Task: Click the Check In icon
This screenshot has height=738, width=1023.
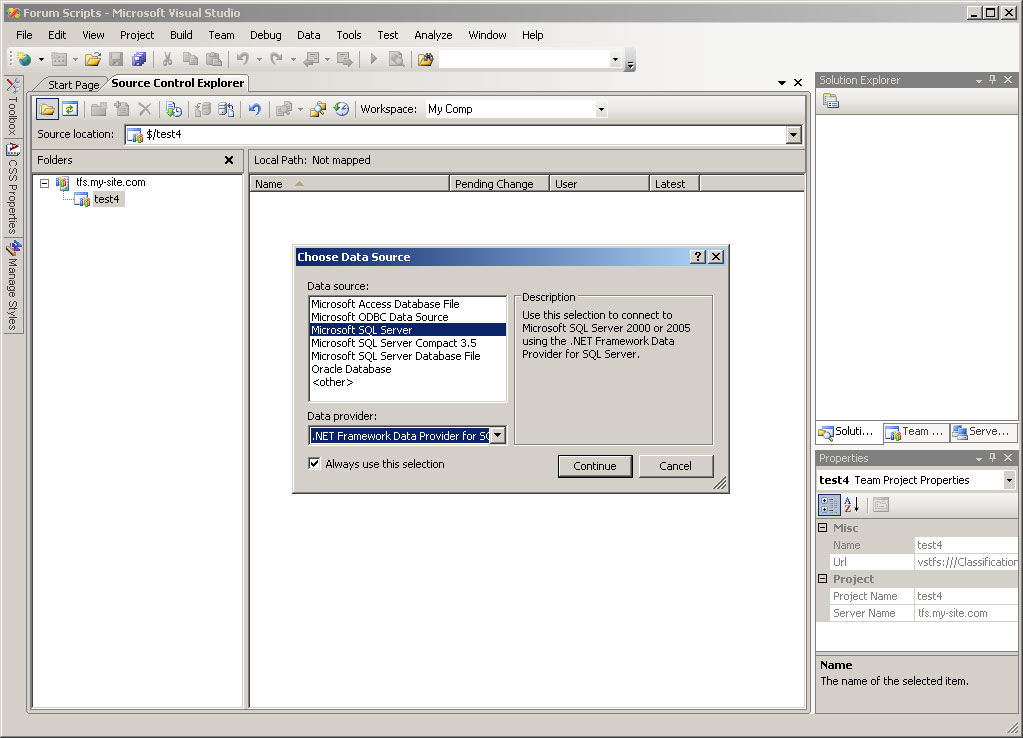Action: [226, 109]
